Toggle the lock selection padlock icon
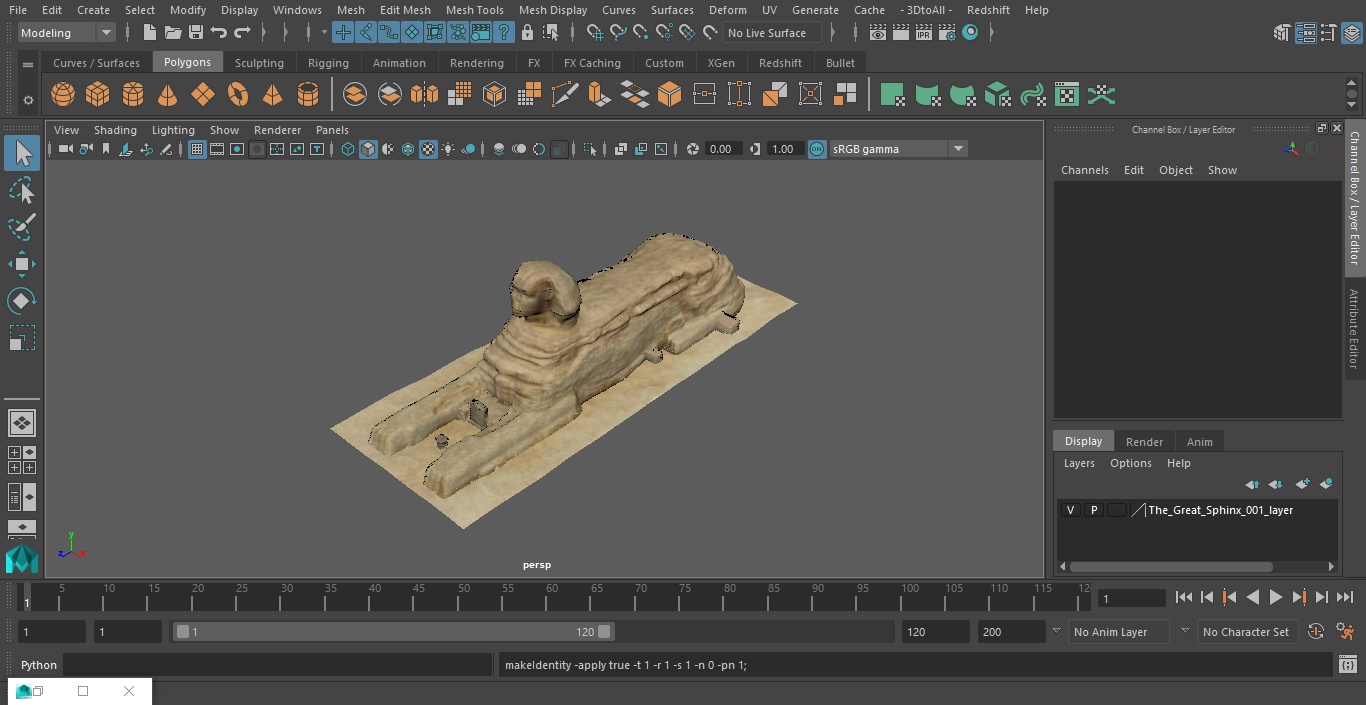 (x=527, y=33)
